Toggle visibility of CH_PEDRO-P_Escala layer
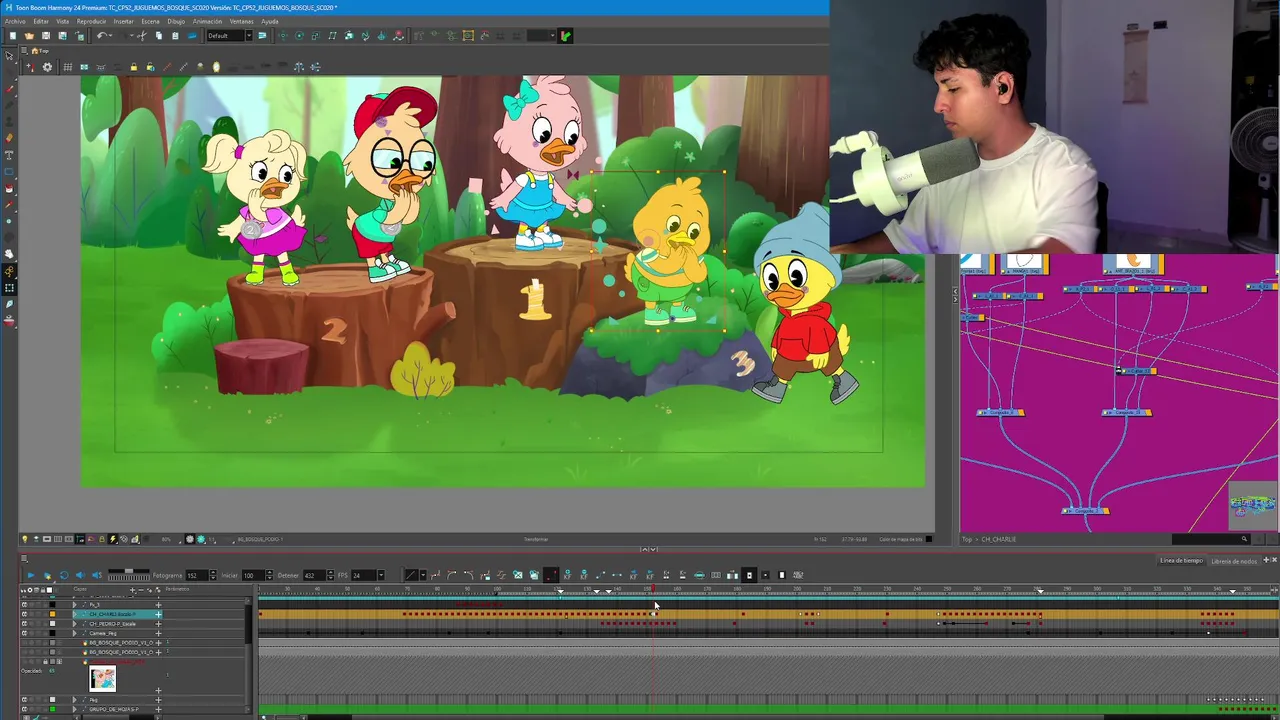Viewport: 1280px width, 720px height. pos(24,624)
